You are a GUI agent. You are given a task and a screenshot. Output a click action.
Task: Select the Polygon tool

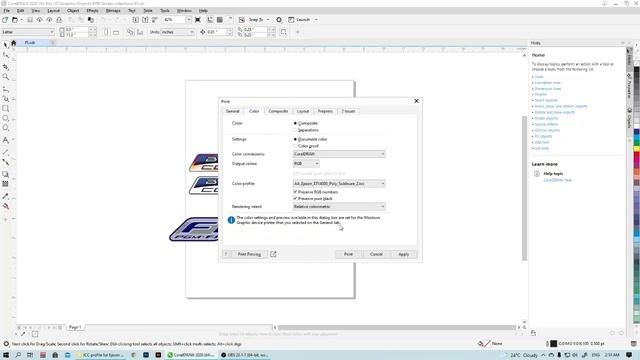pos(6,128)
